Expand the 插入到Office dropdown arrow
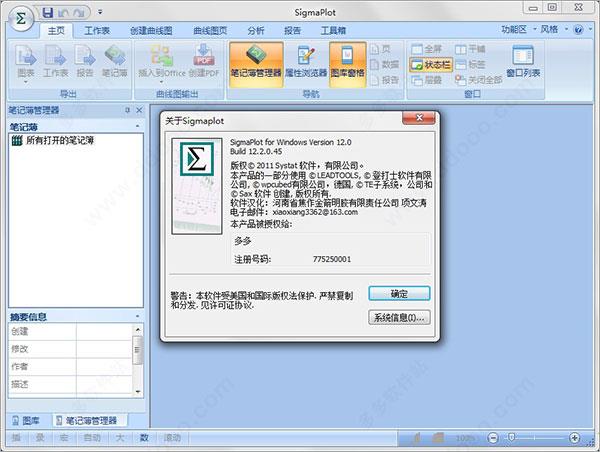600x452 pixels. pos(161,82)
